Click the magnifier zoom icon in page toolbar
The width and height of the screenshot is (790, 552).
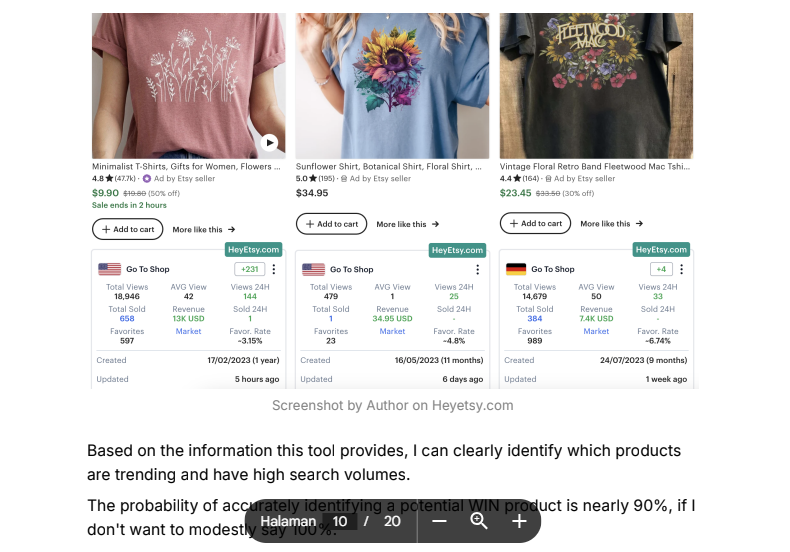479,521
